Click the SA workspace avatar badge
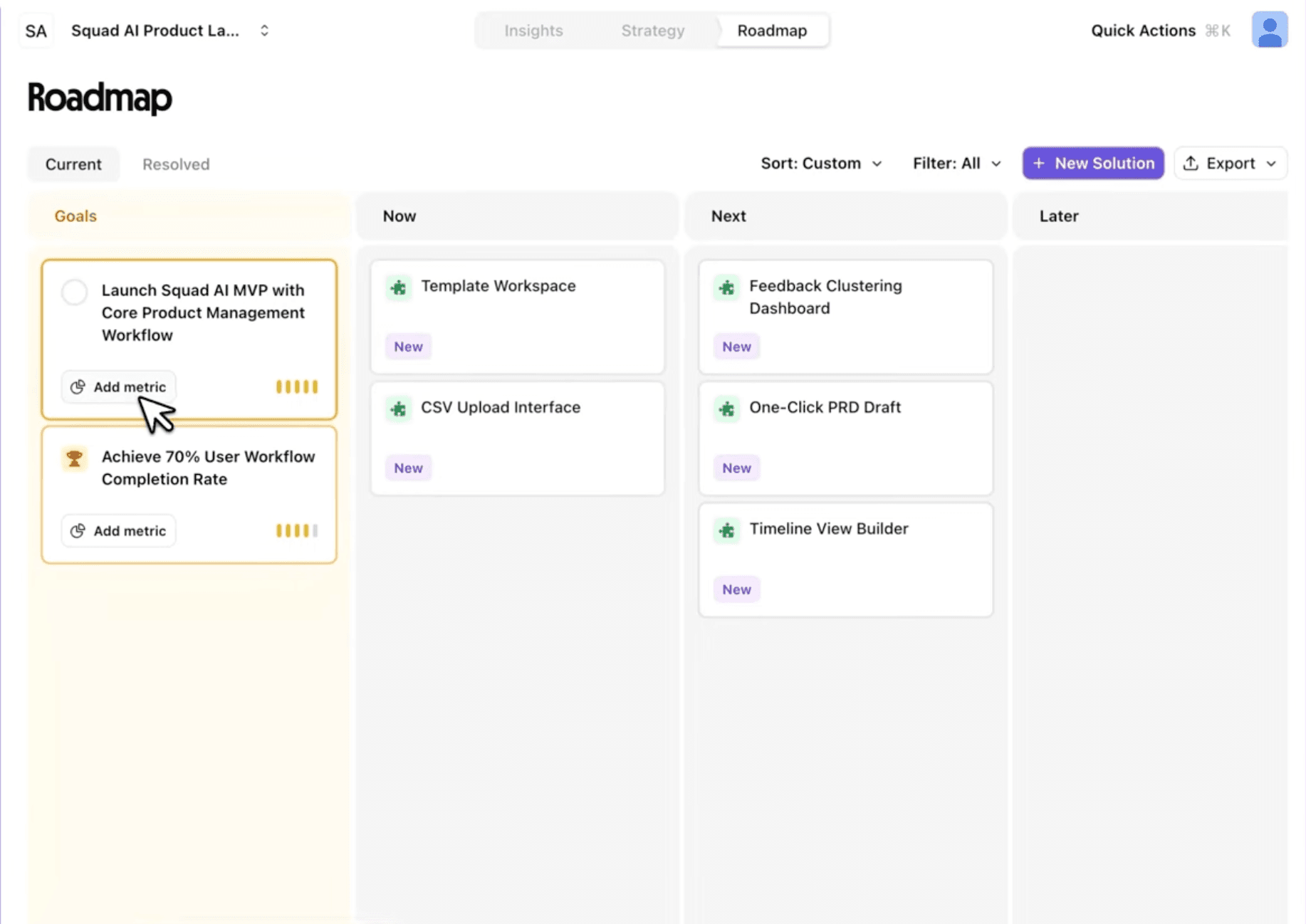The height and width of the screenshot is (924, 1306). pyautogui.click(x=36, y=31)
